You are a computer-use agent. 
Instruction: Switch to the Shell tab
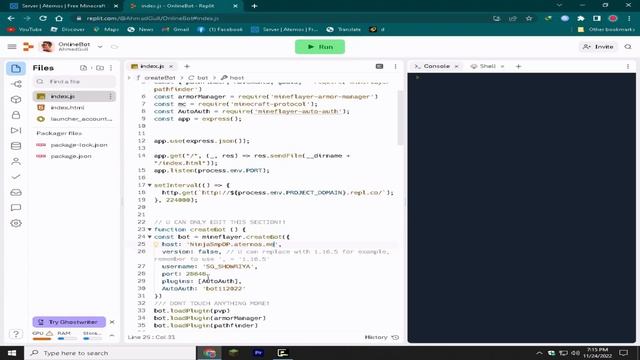(x=487, y=66)
